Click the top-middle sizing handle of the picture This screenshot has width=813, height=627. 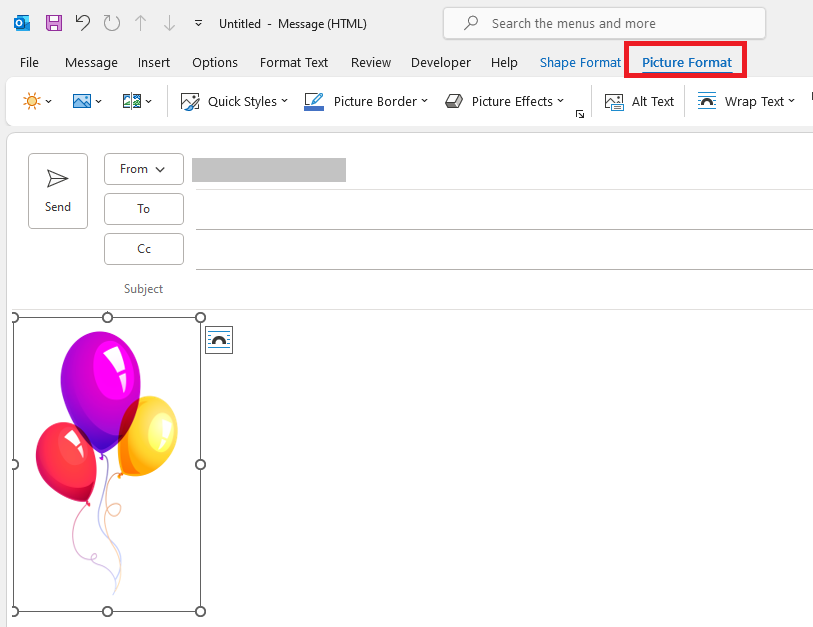coord(107,317)
